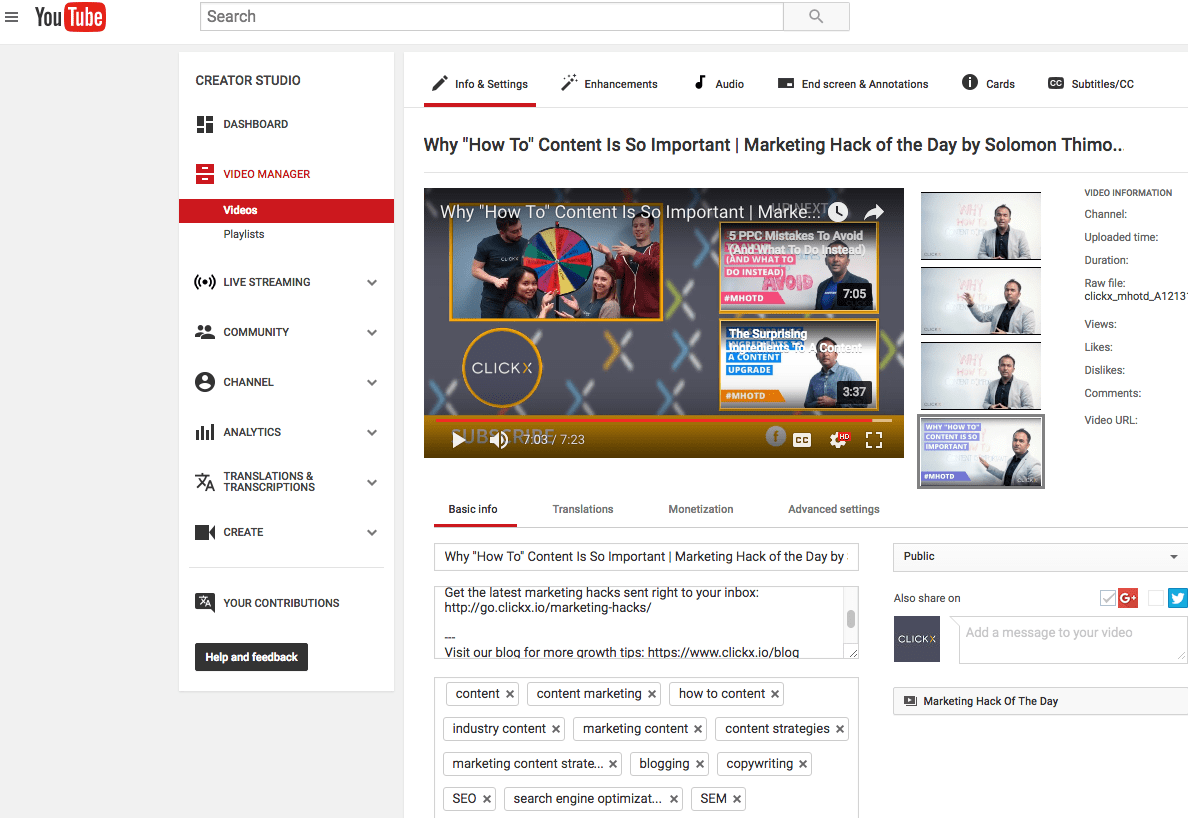Open the Marketing Hack Of The Day playlist selector

(1040, 701)
